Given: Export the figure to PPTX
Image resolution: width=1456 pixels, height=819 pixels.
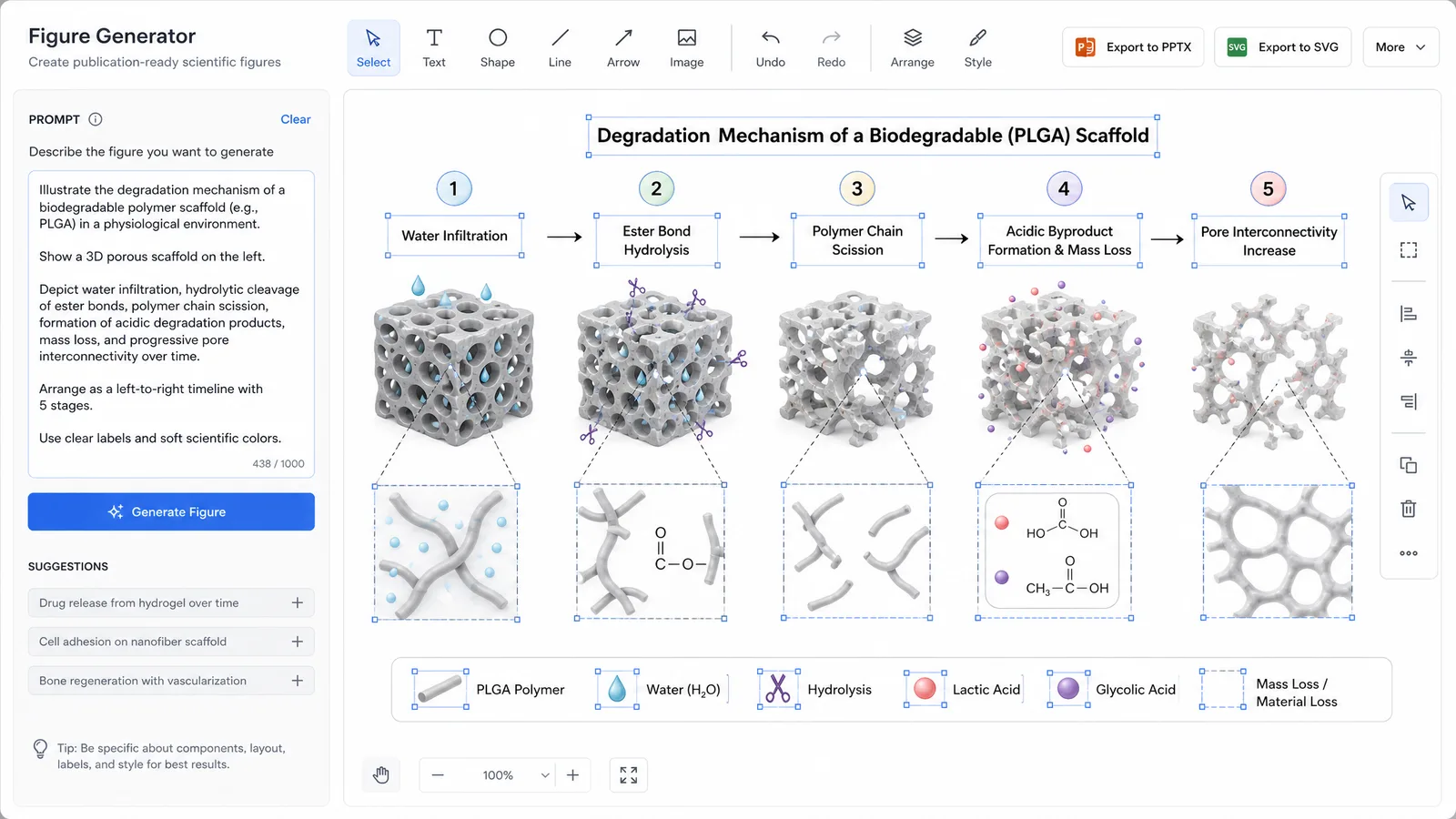Looking at the screenshot, I should coord(1133,47).
